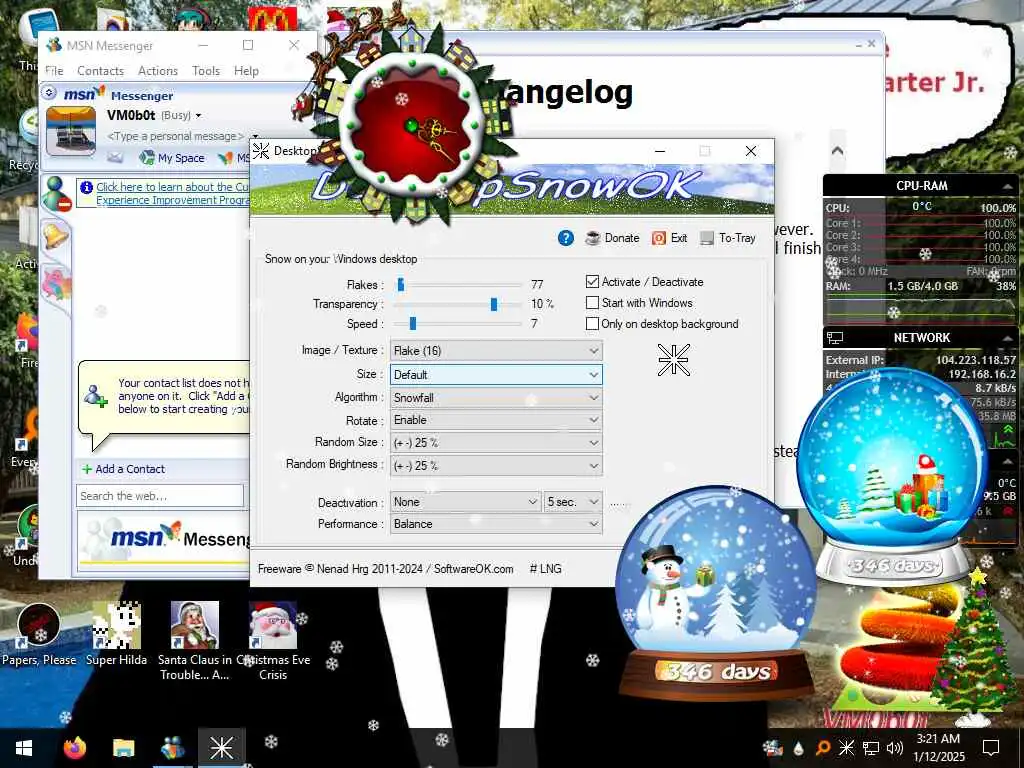
Task: Open the Random Brightness dropdown
Action: [x=496, y=466]
